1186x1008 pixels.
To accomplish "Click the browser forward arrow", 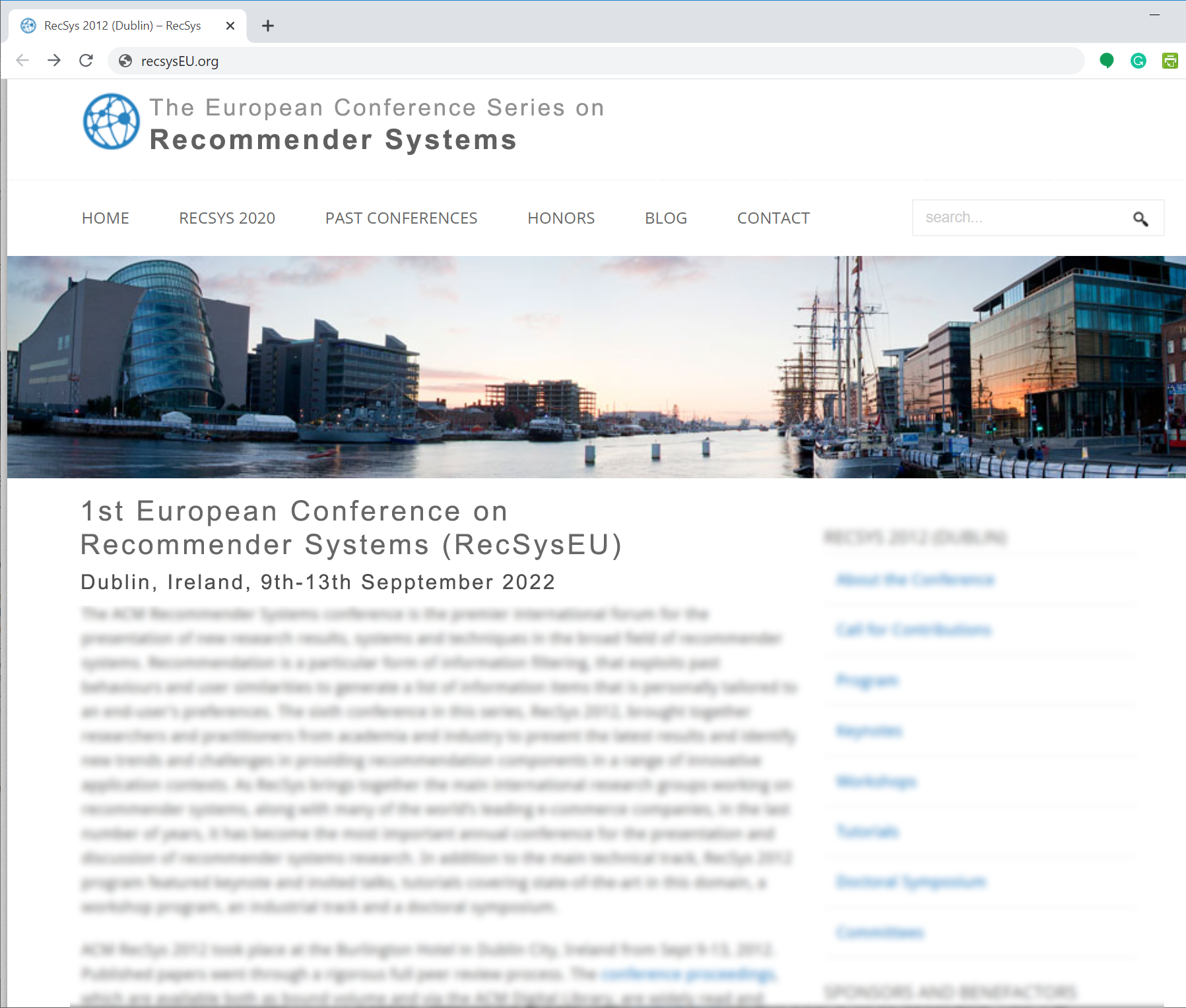I will (x=54, y=61).
